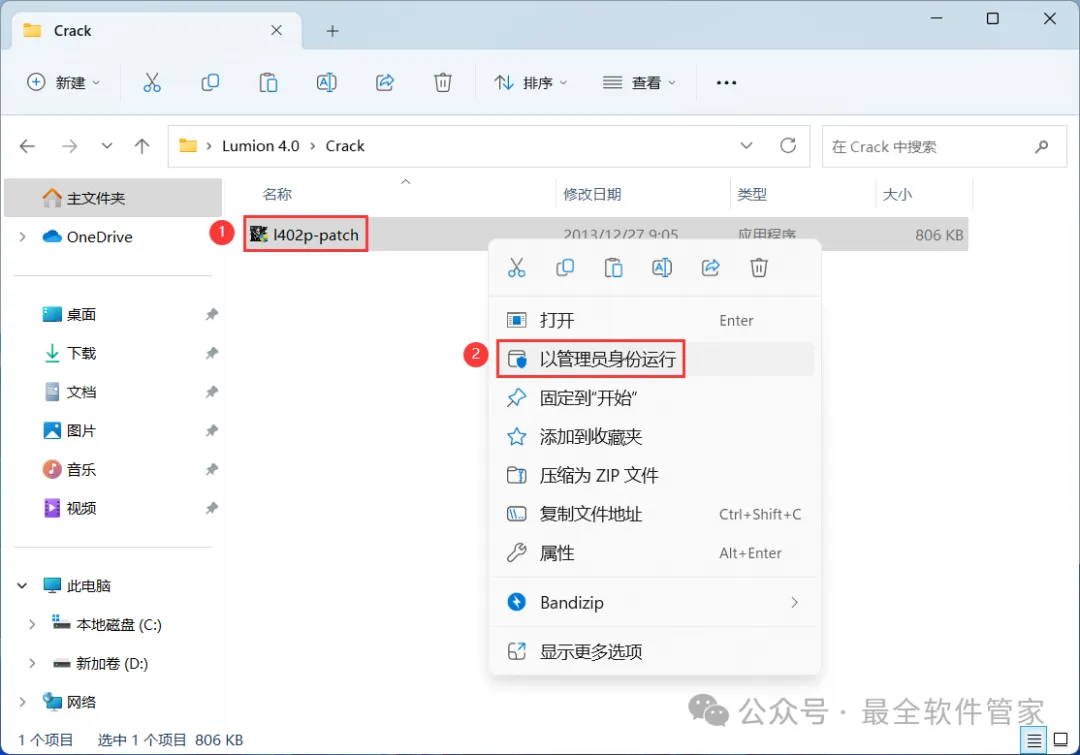Select the l402p-patch file

305,235
